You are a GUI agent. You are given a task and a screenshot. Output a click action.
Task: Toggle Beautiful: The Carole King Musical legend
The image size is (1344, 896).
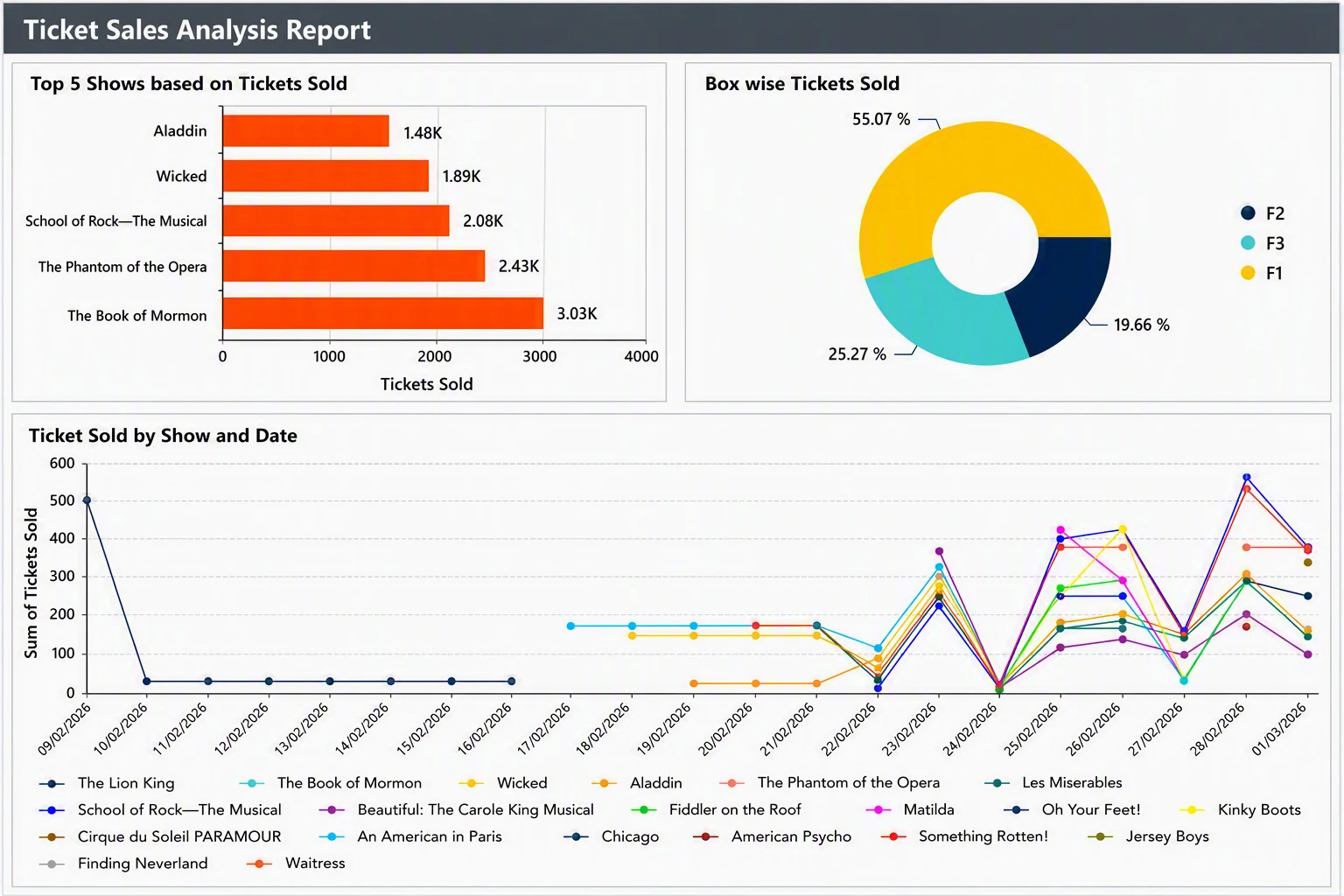point(457,810)
